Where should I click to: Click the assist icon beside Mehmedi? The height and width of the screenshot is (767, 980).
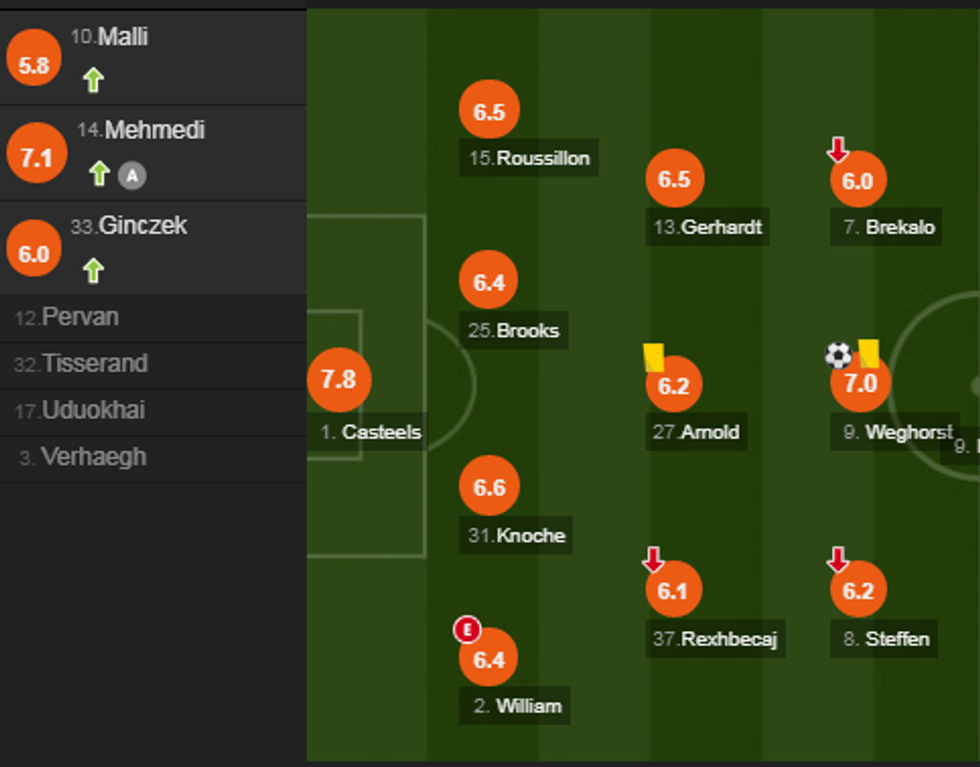coord(132,176)
